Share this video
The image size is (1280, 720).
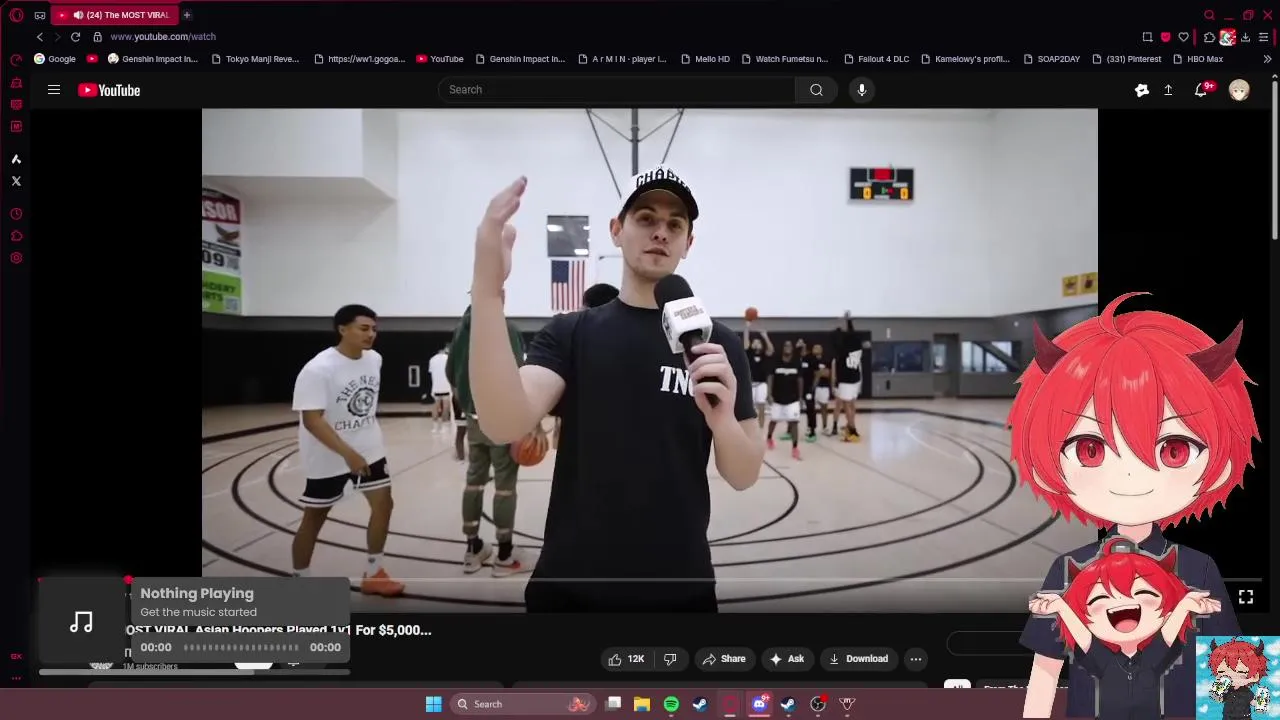click(724, 659)
